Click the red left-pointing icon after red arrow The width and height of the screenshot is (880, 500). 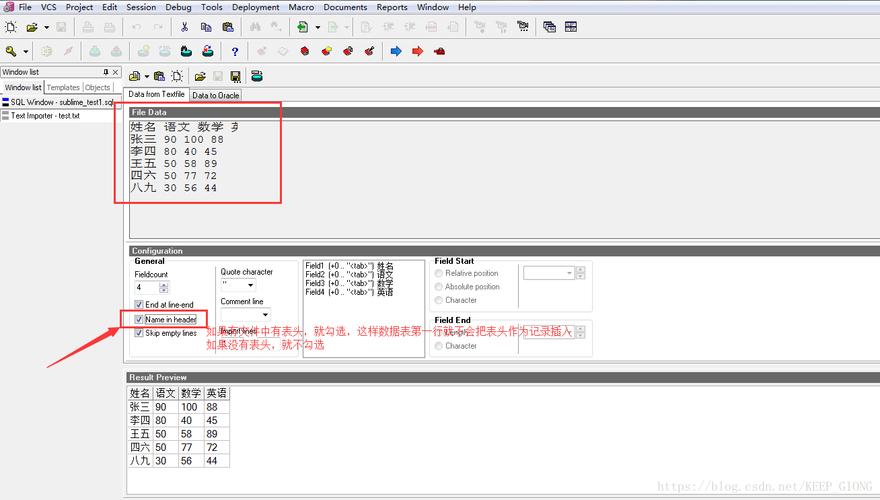439,52
